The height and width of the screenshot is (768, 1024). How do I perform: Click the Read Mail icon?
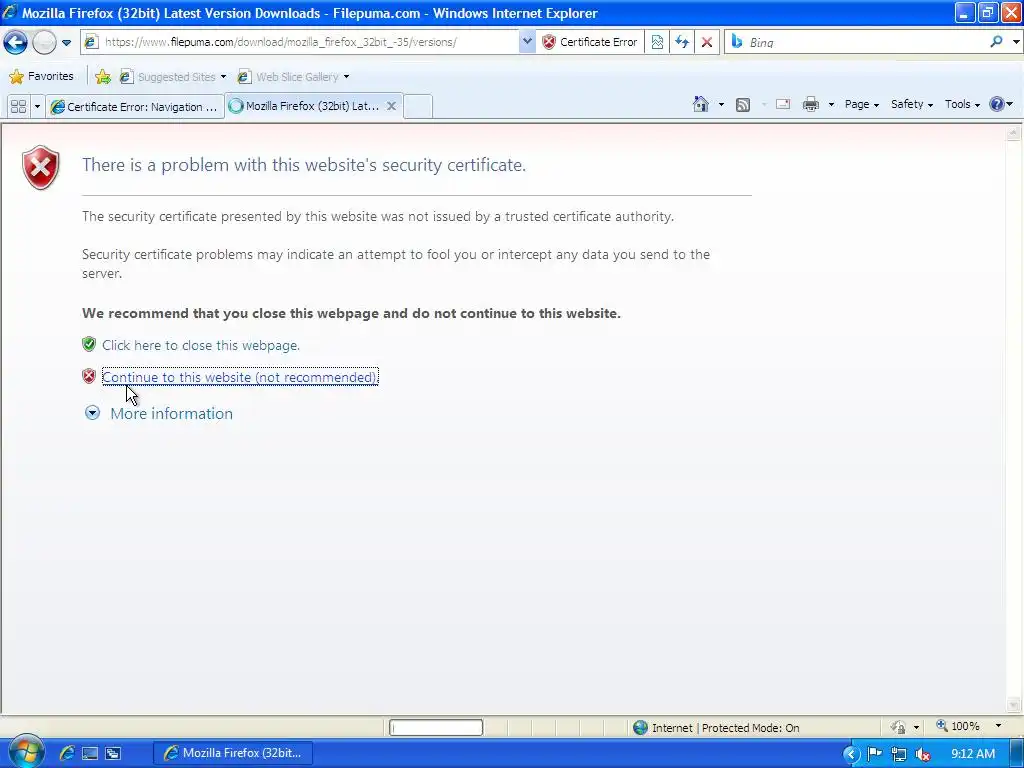[x=782, y=104]
